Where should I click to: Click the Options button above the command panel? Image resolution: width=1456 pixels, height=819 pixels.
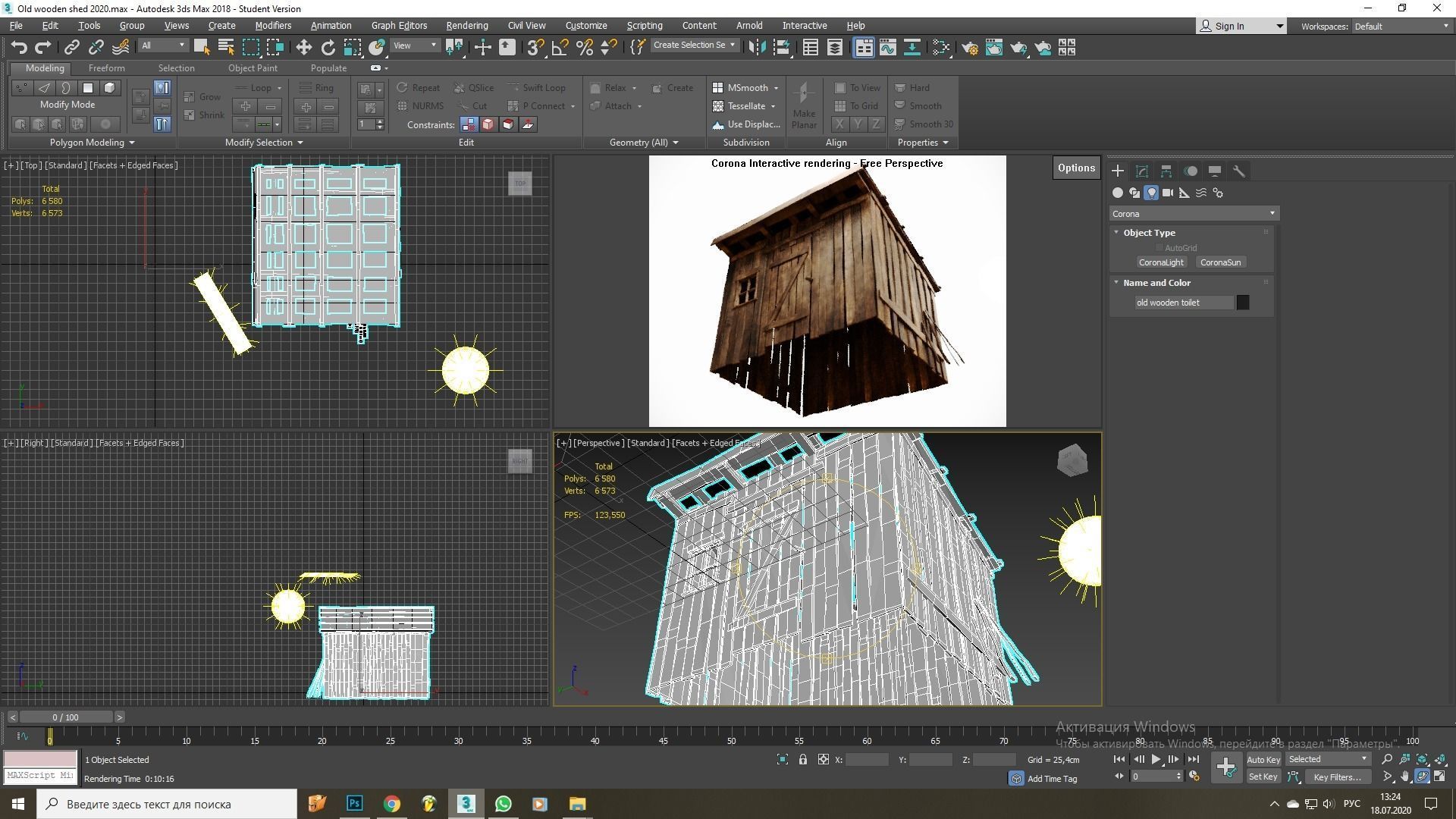[1076, 168]
